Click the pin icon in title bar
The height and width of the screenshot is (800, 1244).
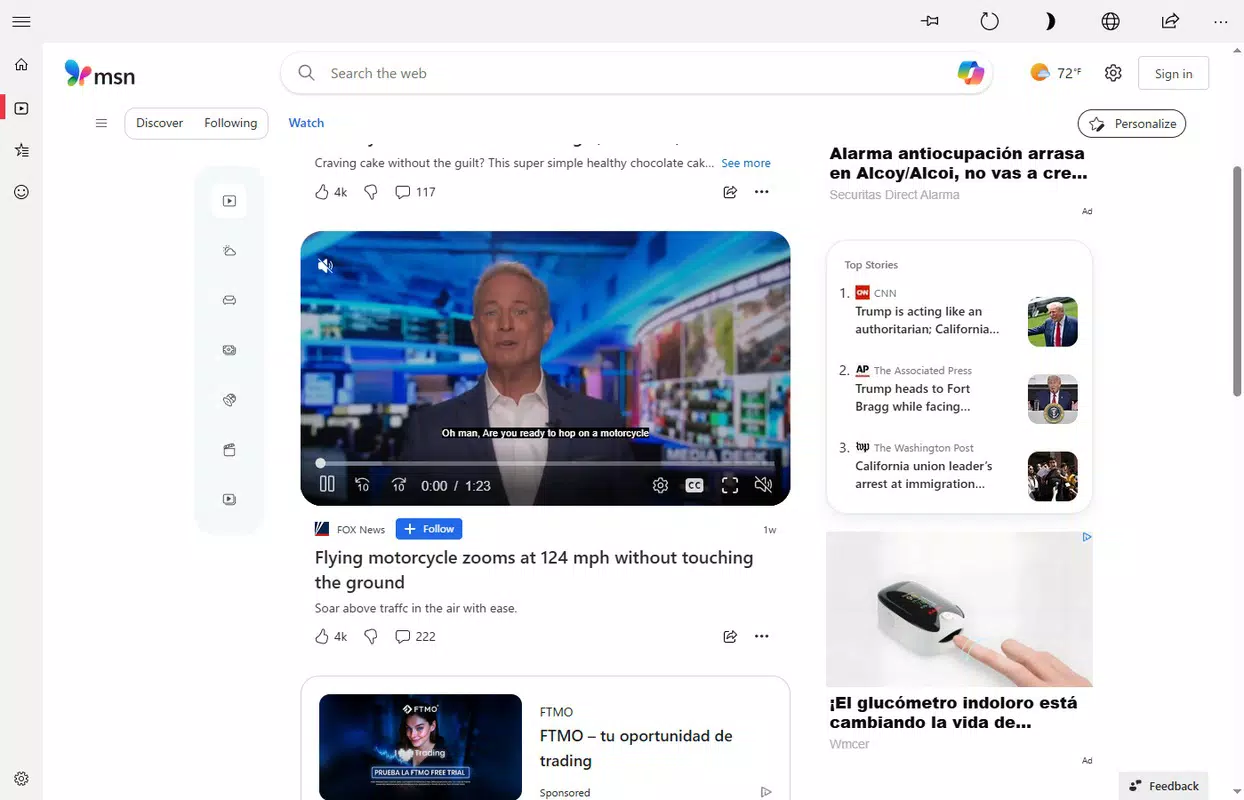(930, 21)
